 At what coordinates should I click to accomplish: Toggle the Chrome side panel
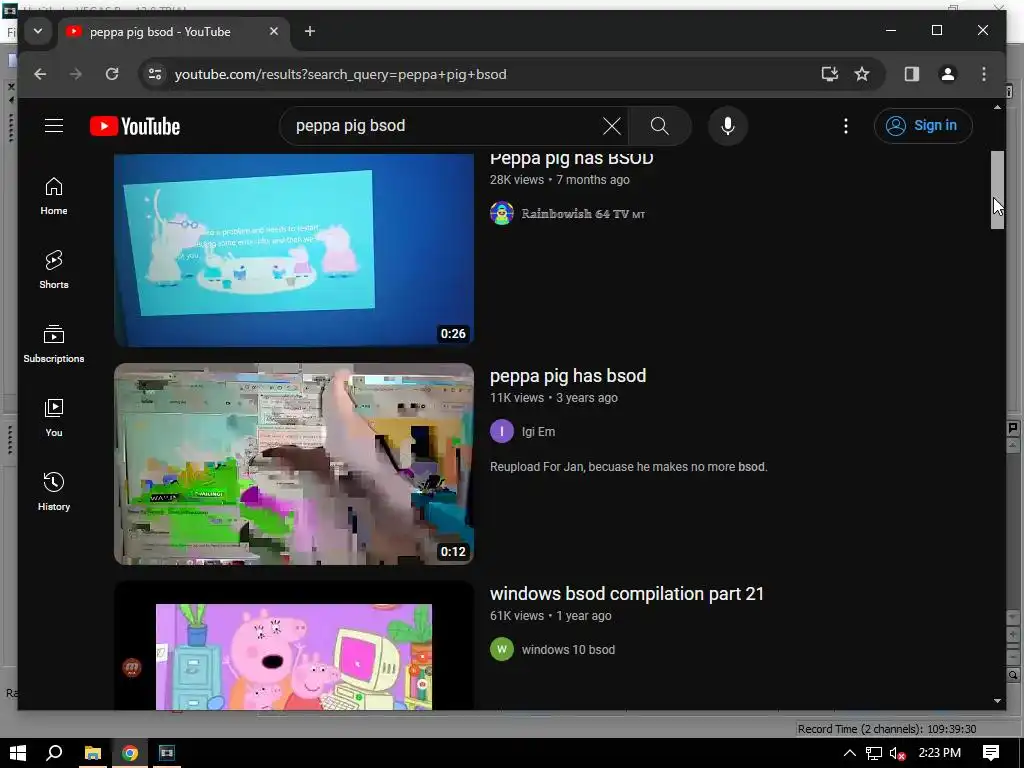click(x=912, y=74)
